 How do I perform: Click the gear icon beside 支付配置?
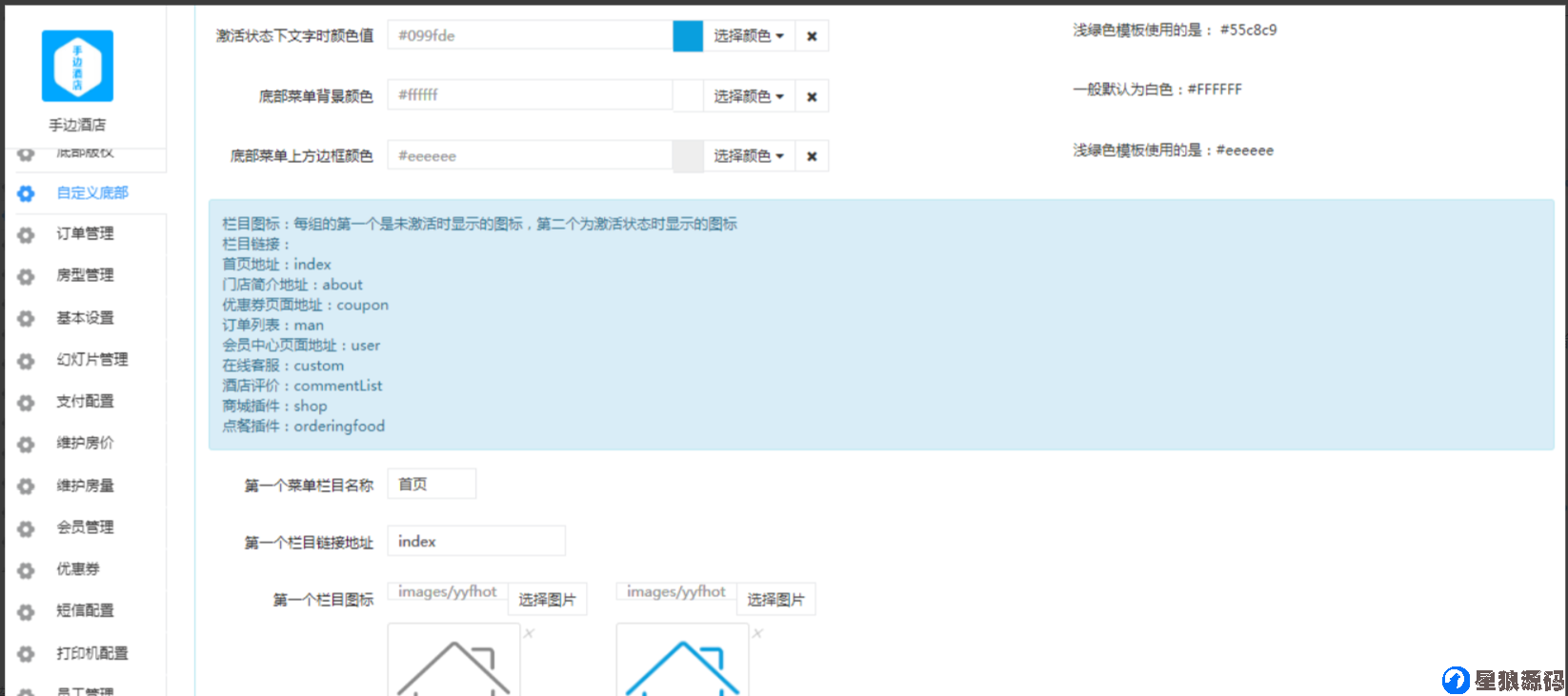click(27, 402)
